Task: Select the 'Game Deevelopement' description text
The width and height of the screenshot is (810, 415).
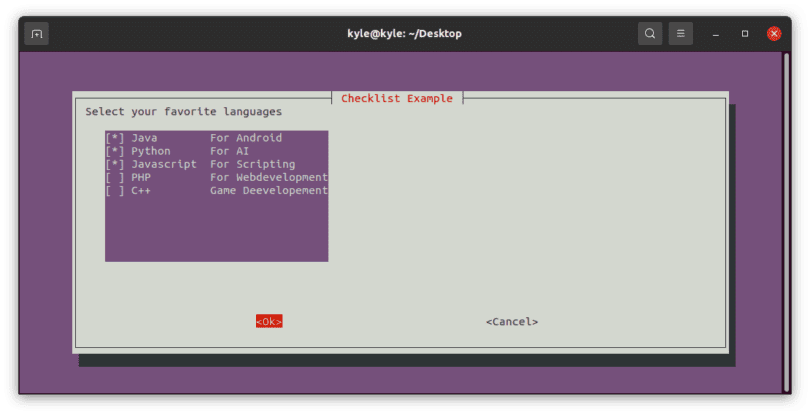Action: [x=269, y=191]
